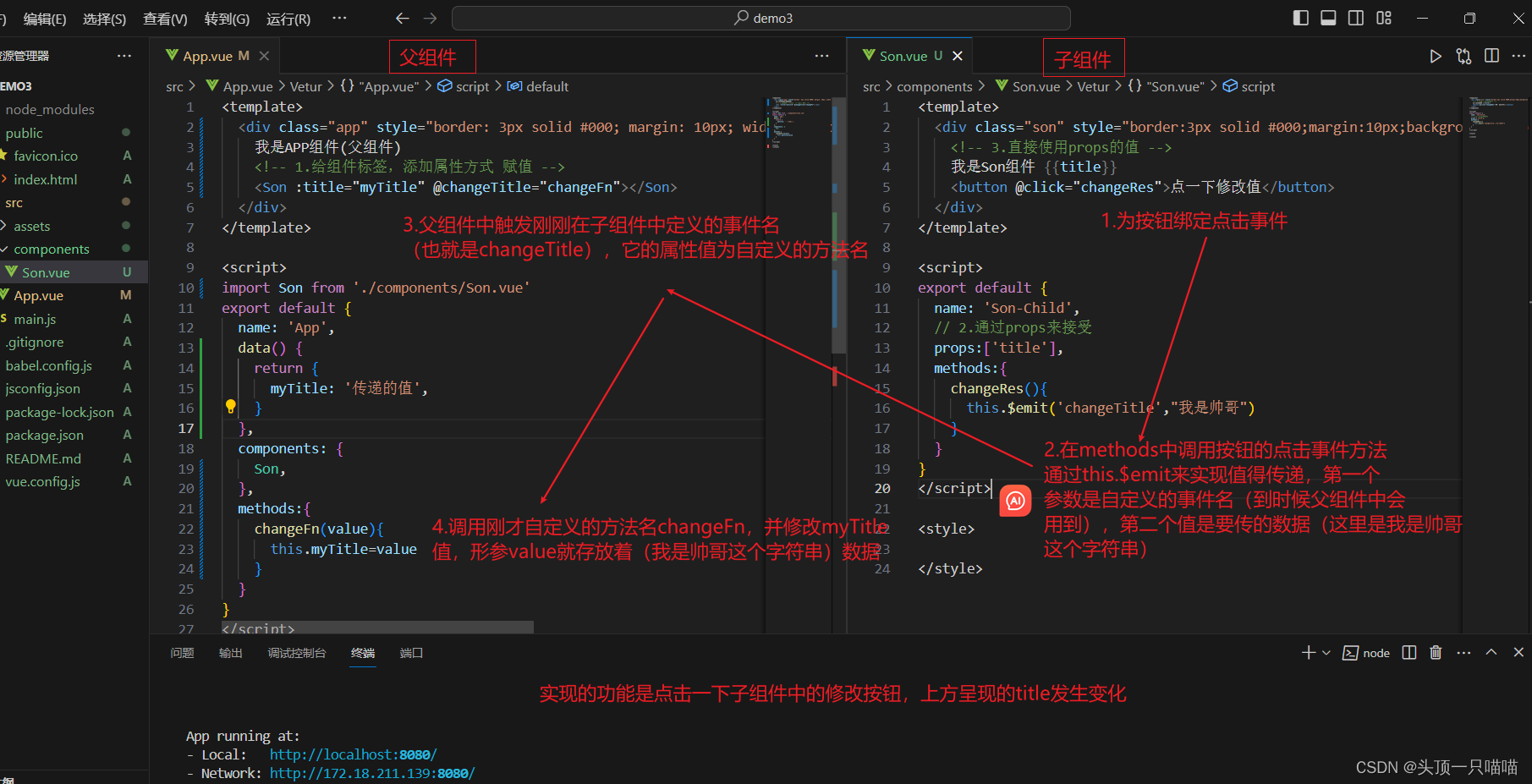Toggle the bottom panel visibility
Image resolution: width=1532 pixels, height=784 pixels.
click(1328, 17)
